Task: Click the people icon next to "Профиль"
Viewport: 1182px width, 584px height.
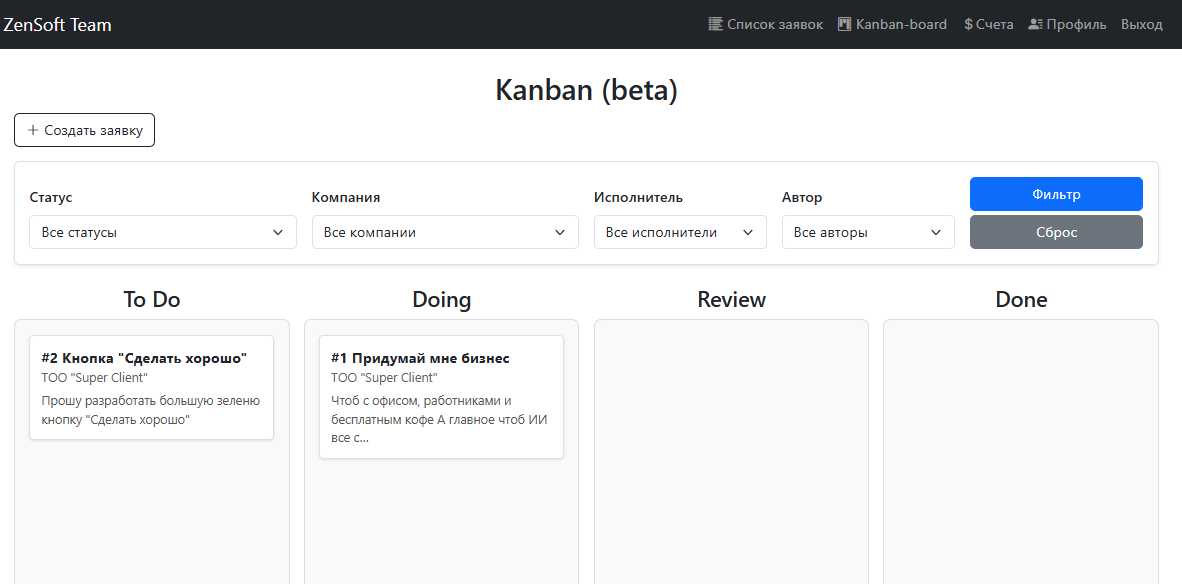Action: pos(1035,23)
